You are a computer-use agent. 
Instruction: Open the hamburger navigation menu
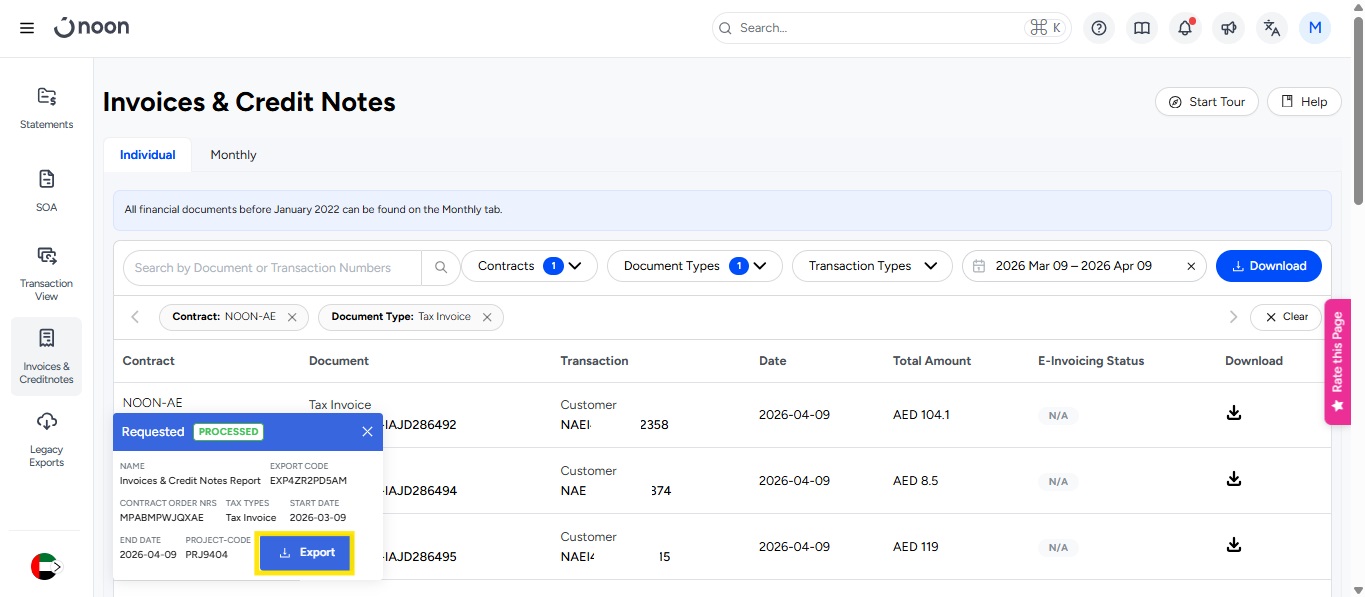27,28
